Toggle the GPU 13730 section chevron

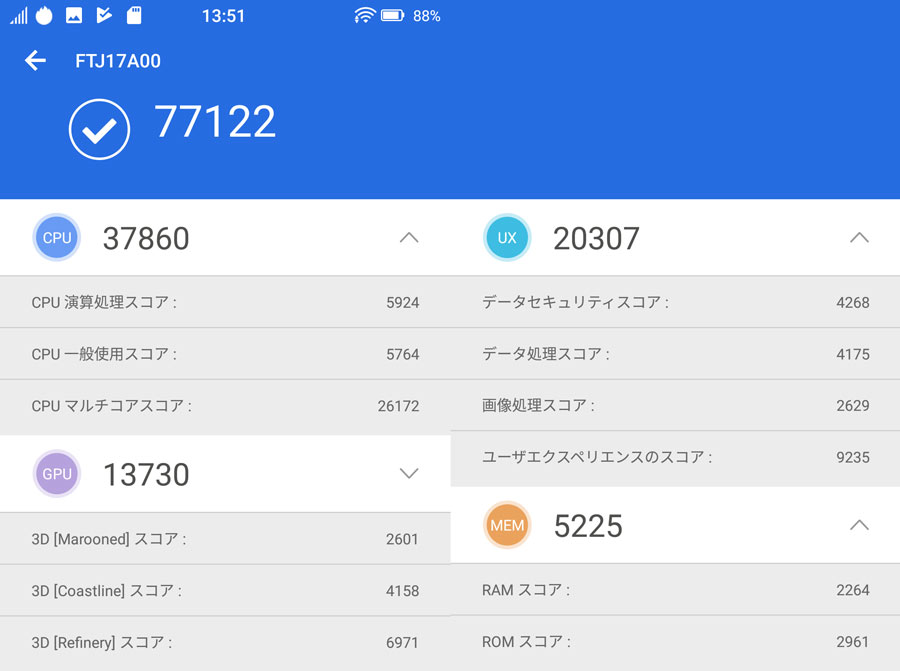(409, 474)
